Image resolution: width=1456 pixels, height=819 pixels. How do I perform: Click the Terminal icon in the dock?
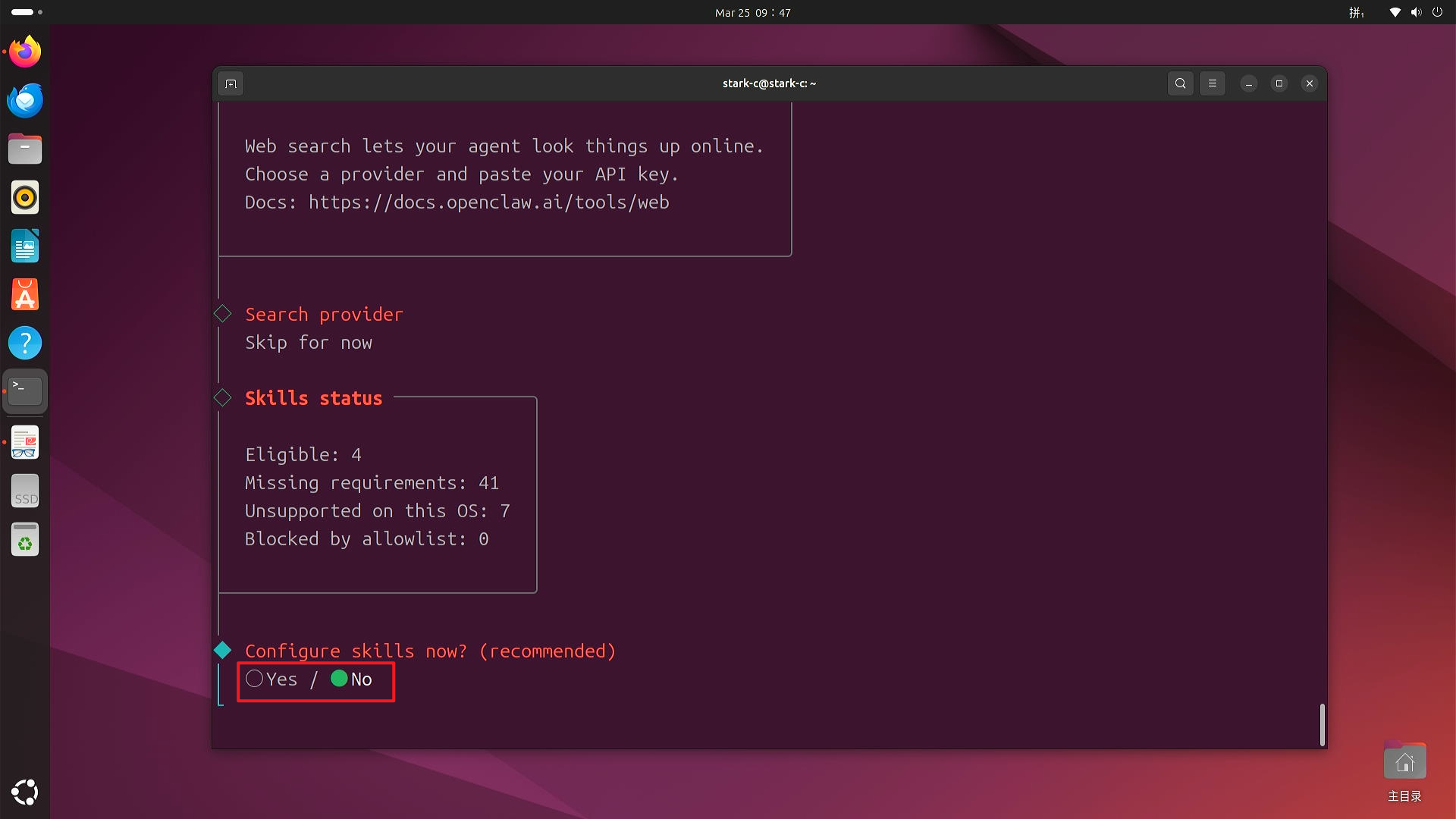(25, 391)
